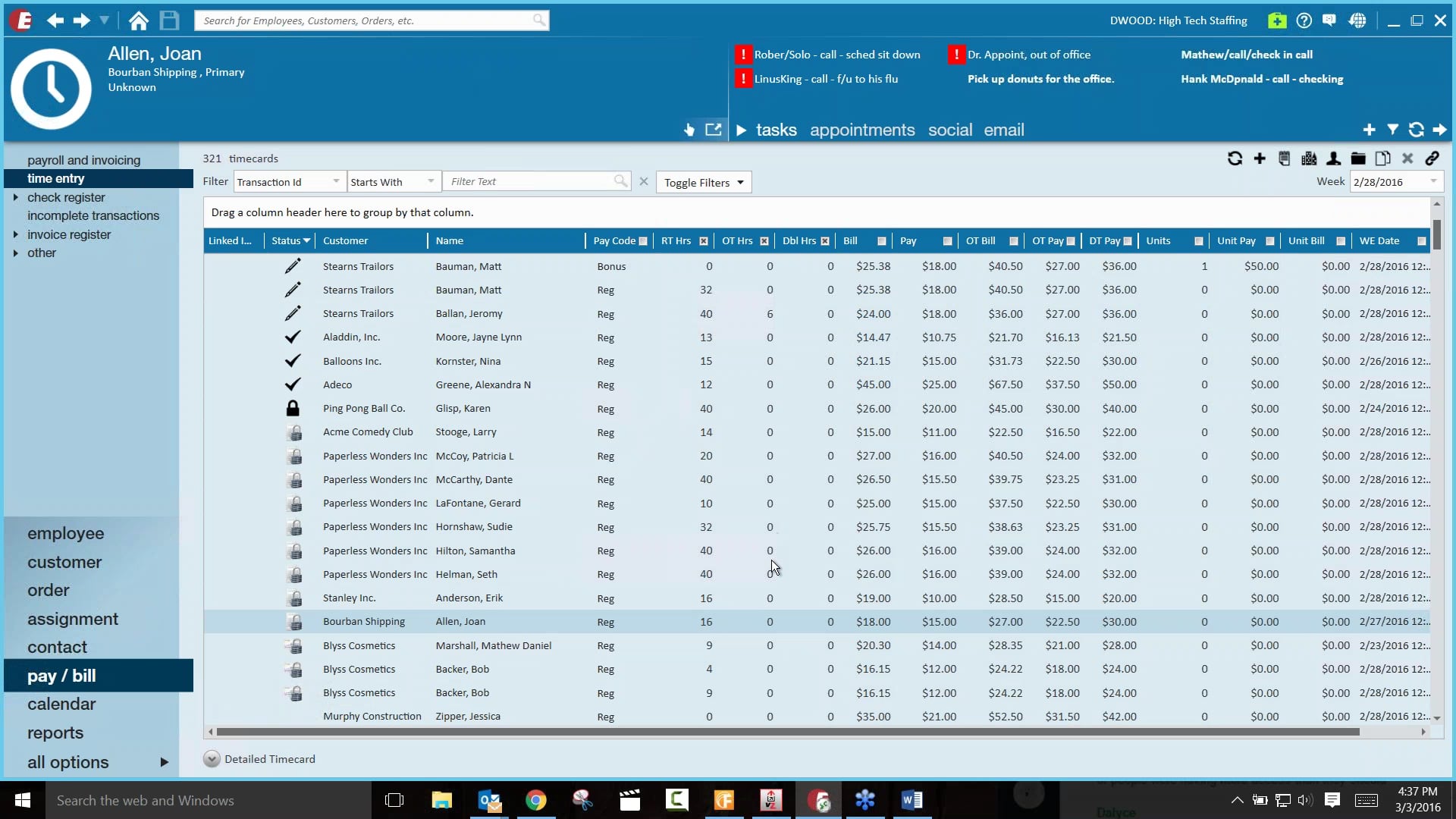Image resolution: width=1456 pixels, height=819 pixels.
Task: Toggle the filter box on the Bill column
Action: click(x=881, y=240)
